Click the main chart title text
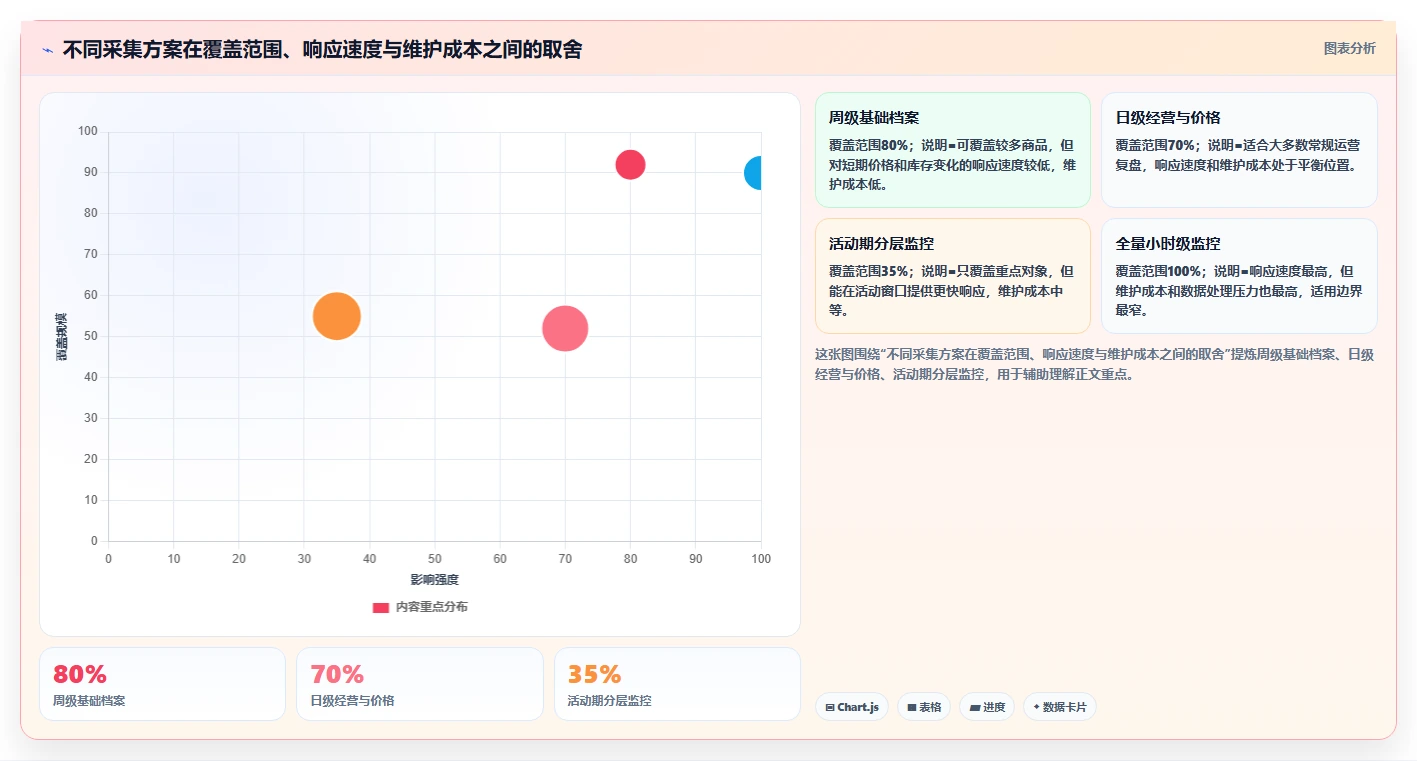Image resolution: width=1417 pixels, height=761 pixels. click(x=322, y=49)
